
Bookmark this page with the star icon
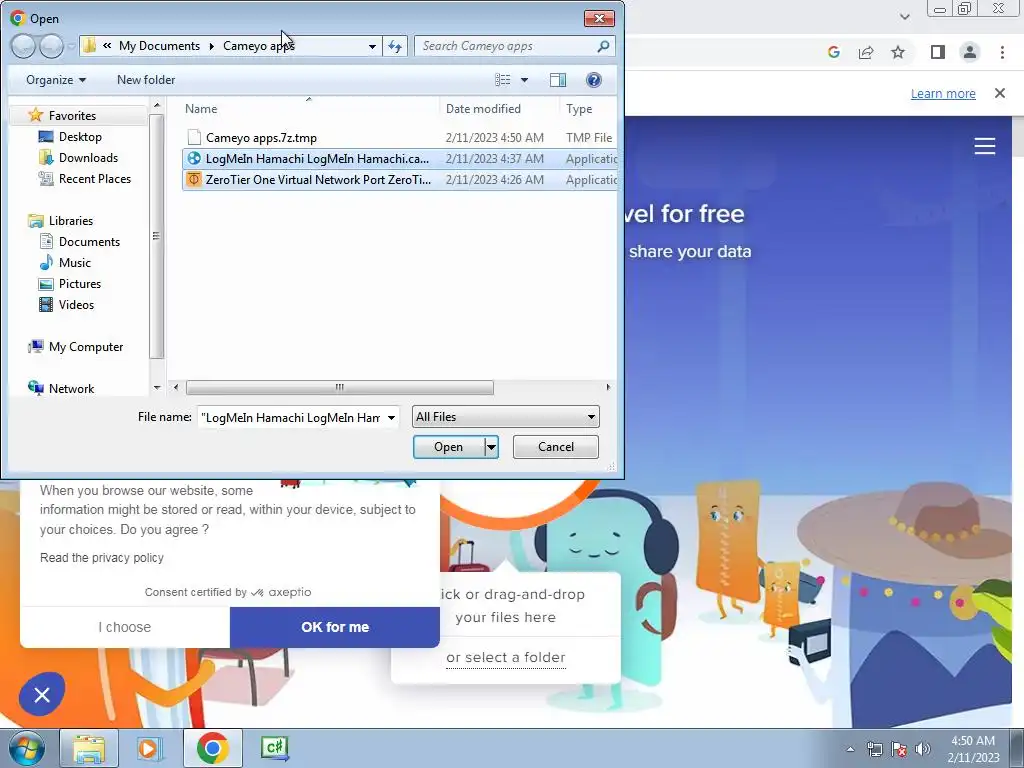(x=898, y=52)
